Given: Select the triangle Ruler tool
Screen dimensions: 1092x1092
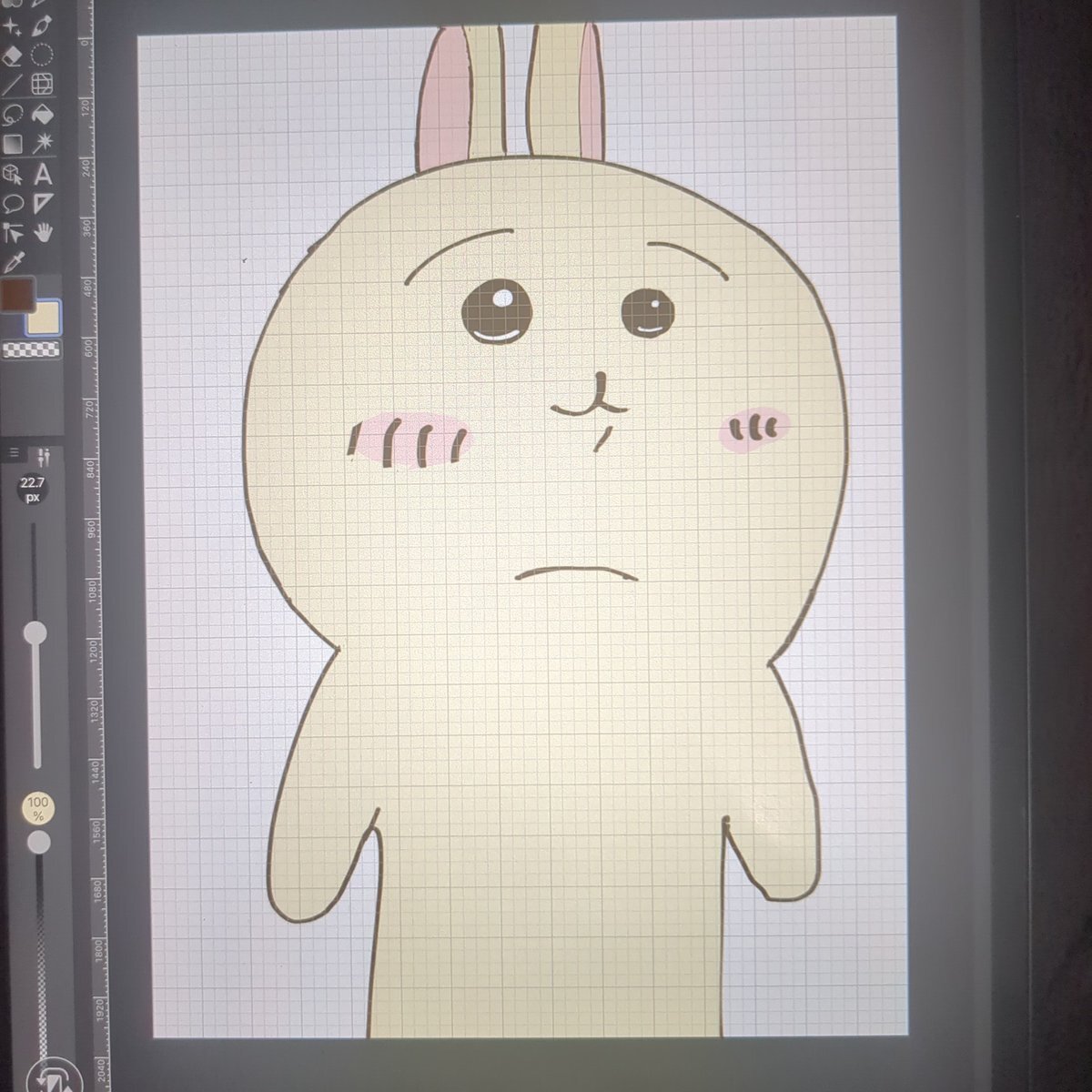Looking at the screenshot, I should (x=42, y=202).
